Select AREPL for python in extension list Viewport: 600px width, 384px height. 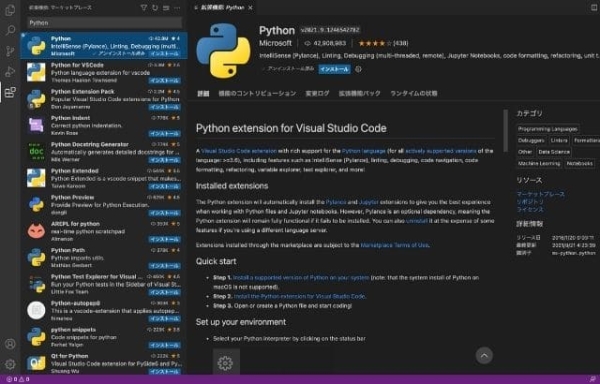coord(104,231)
